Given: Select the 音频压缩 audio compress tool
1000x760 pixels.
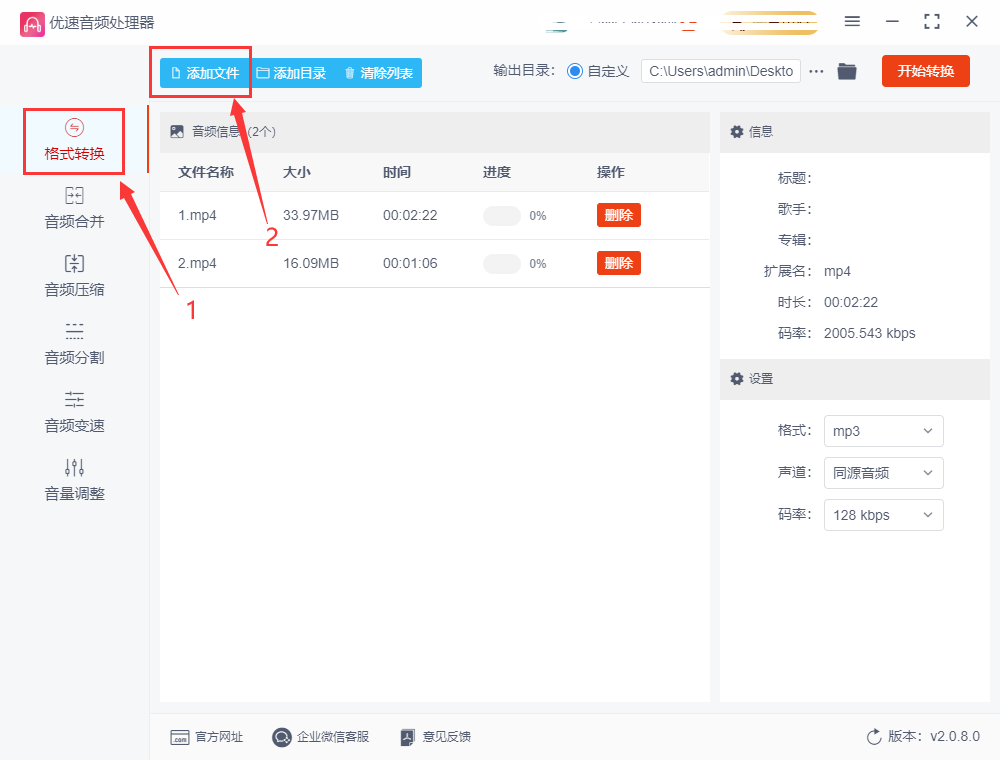Looking at the screenshot, I should click(x=74, y=276).
